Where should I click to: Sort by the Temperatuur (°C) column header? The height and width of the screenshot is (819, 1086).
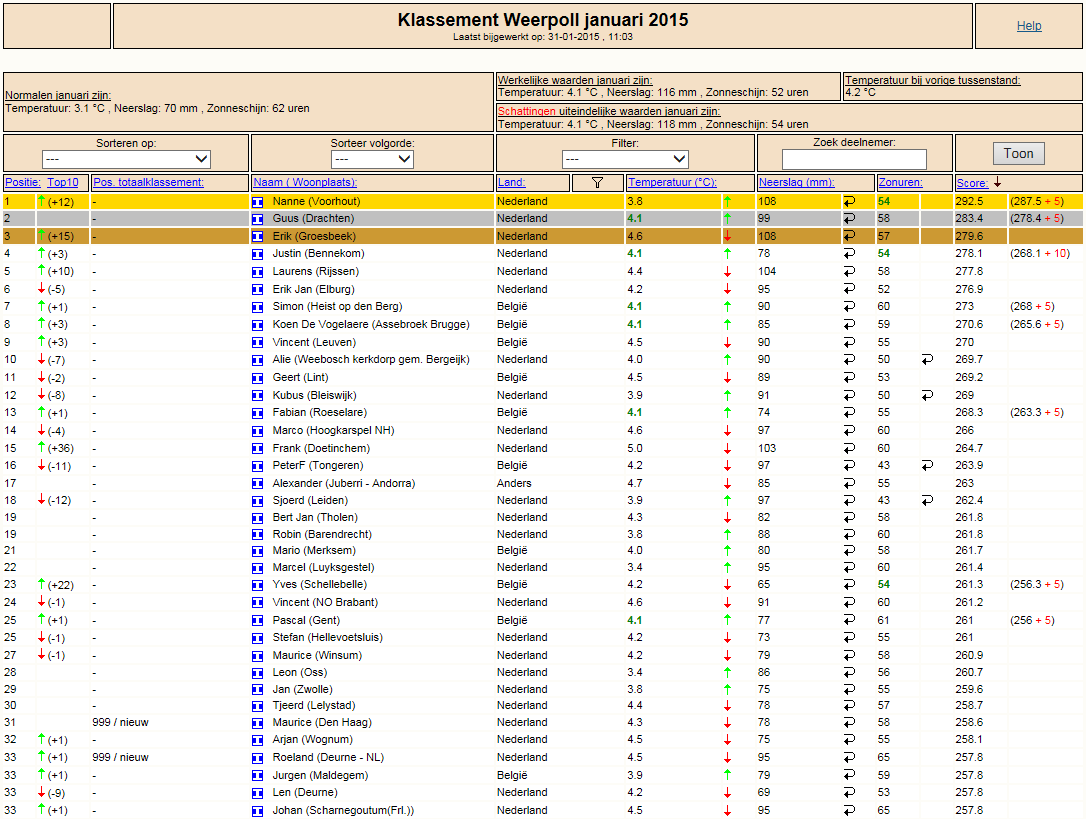[x=672, y=182]
